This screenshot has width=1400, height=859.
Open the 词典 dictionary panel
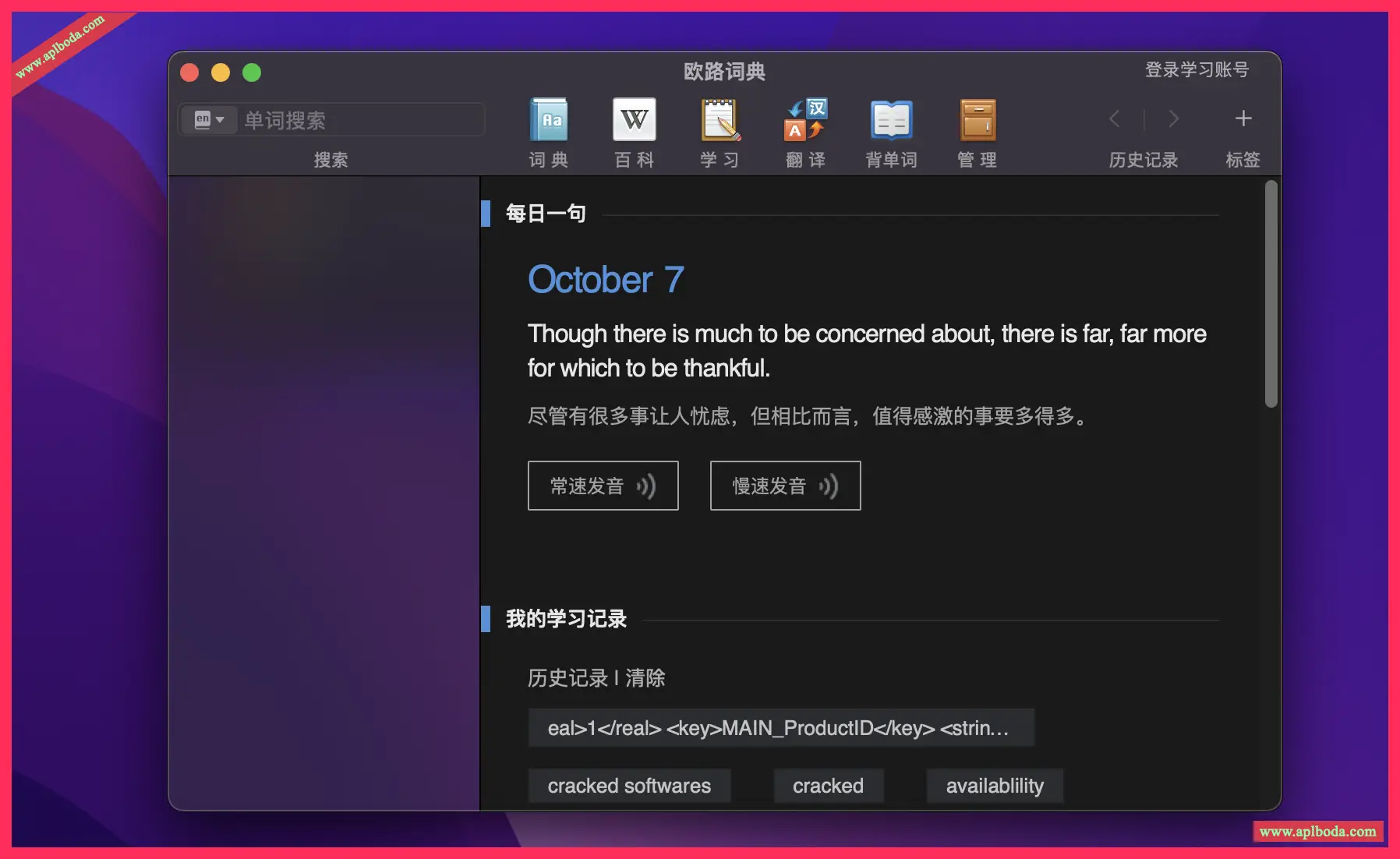(549, 131)
